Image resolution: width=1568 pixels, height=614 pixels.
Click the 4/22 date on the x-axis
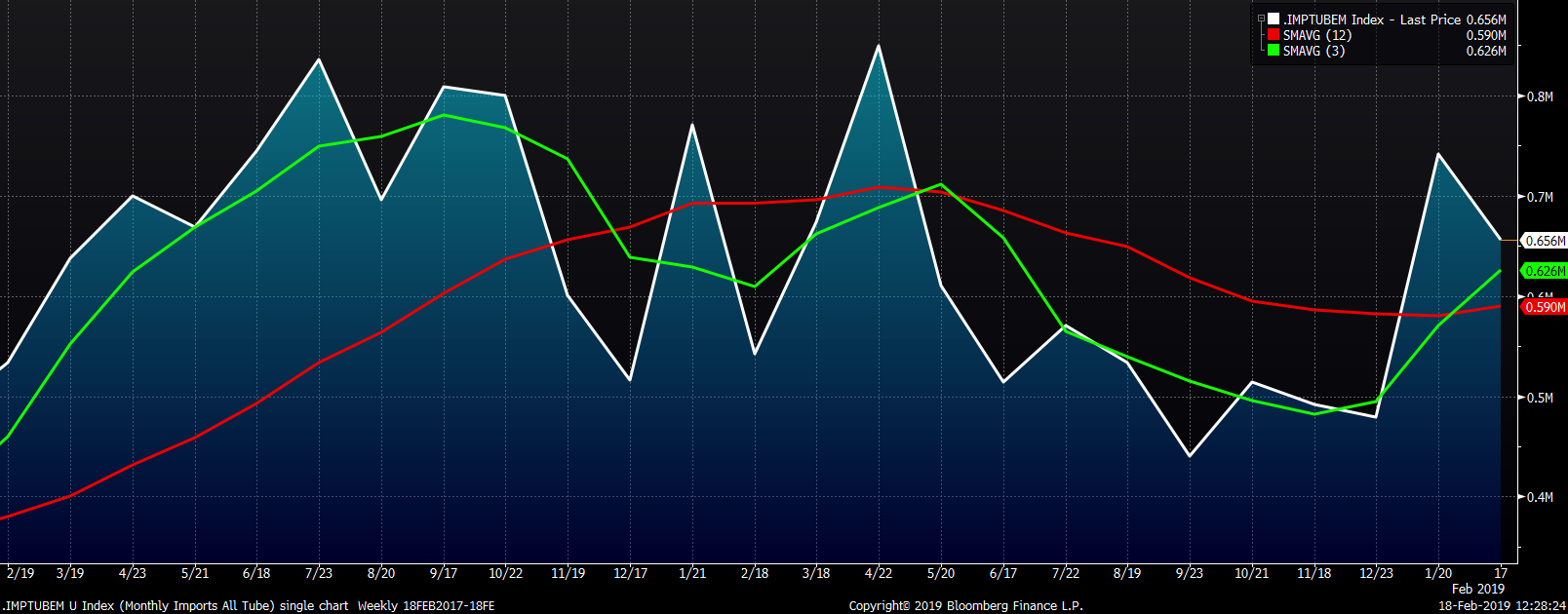click(x=879, y=573)
